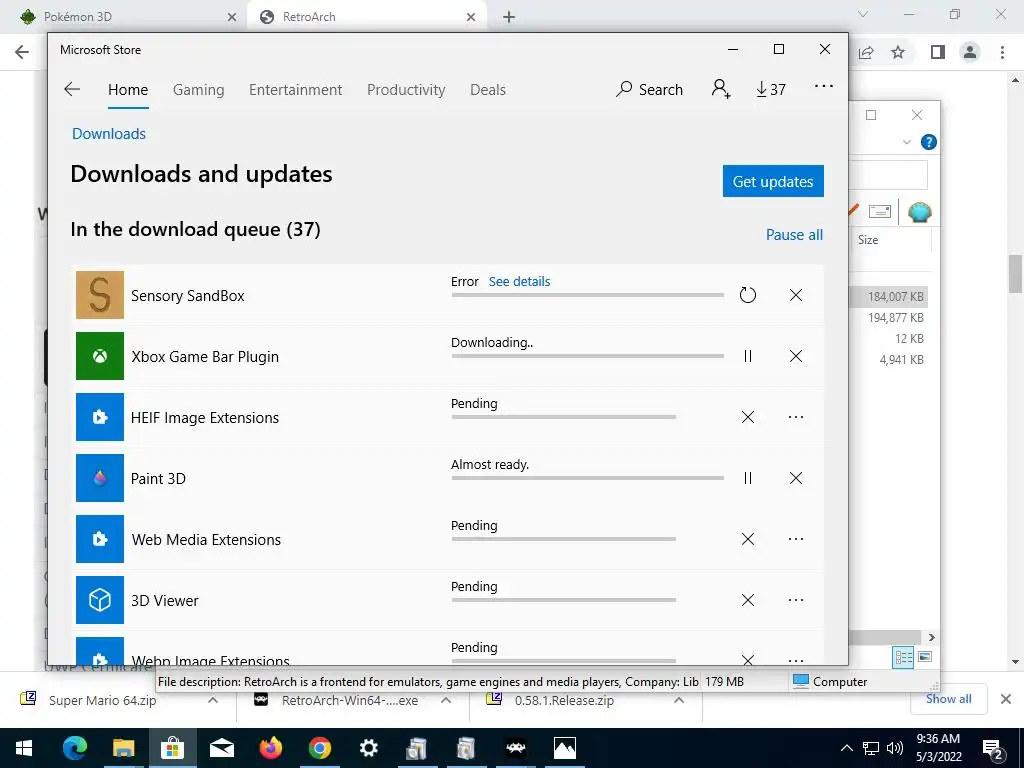Open Chrome profile avatar

970,52
